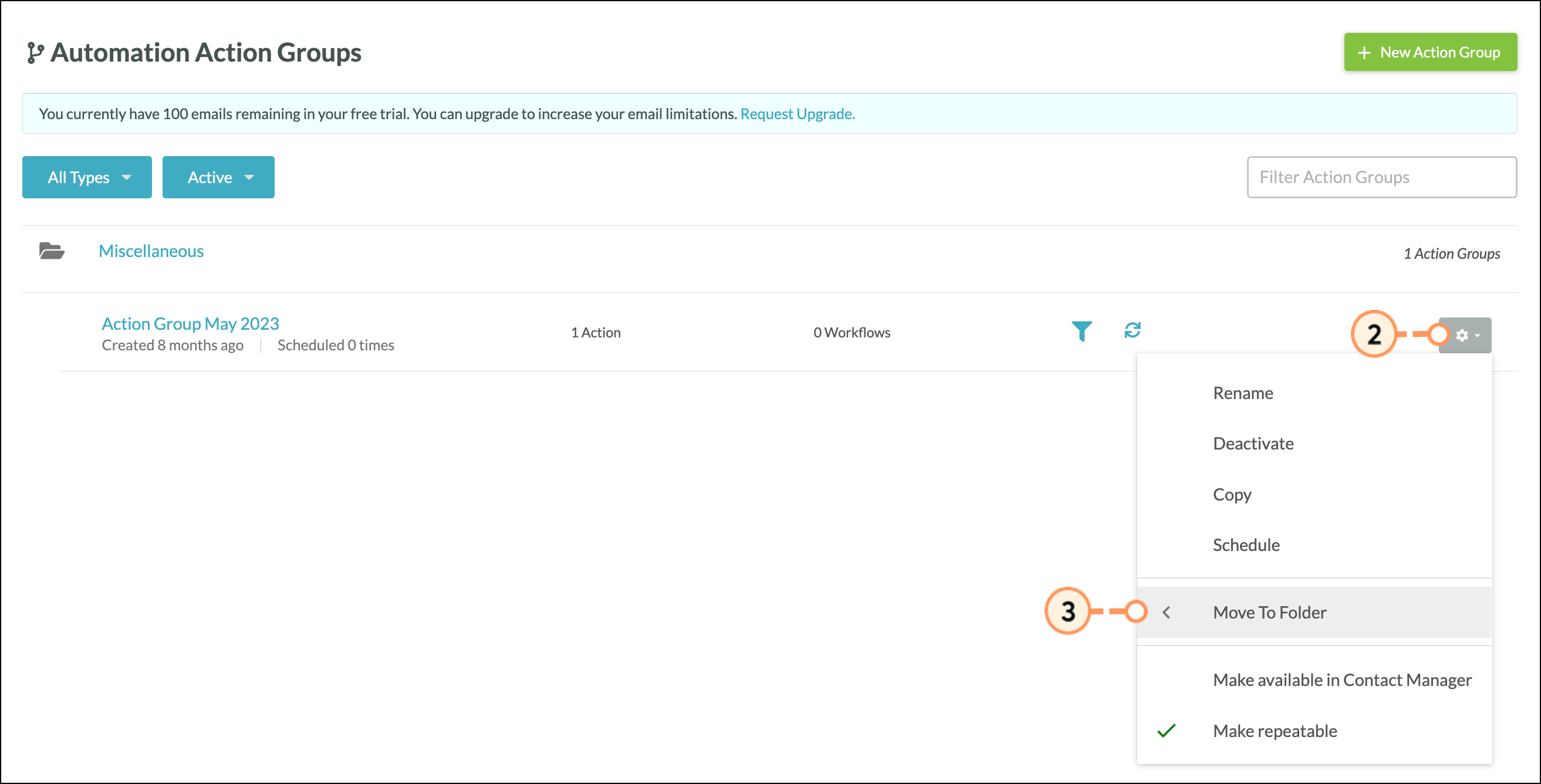
Task: Click the branch icon next to Automation Action Groups
Action: coord(35,53)
